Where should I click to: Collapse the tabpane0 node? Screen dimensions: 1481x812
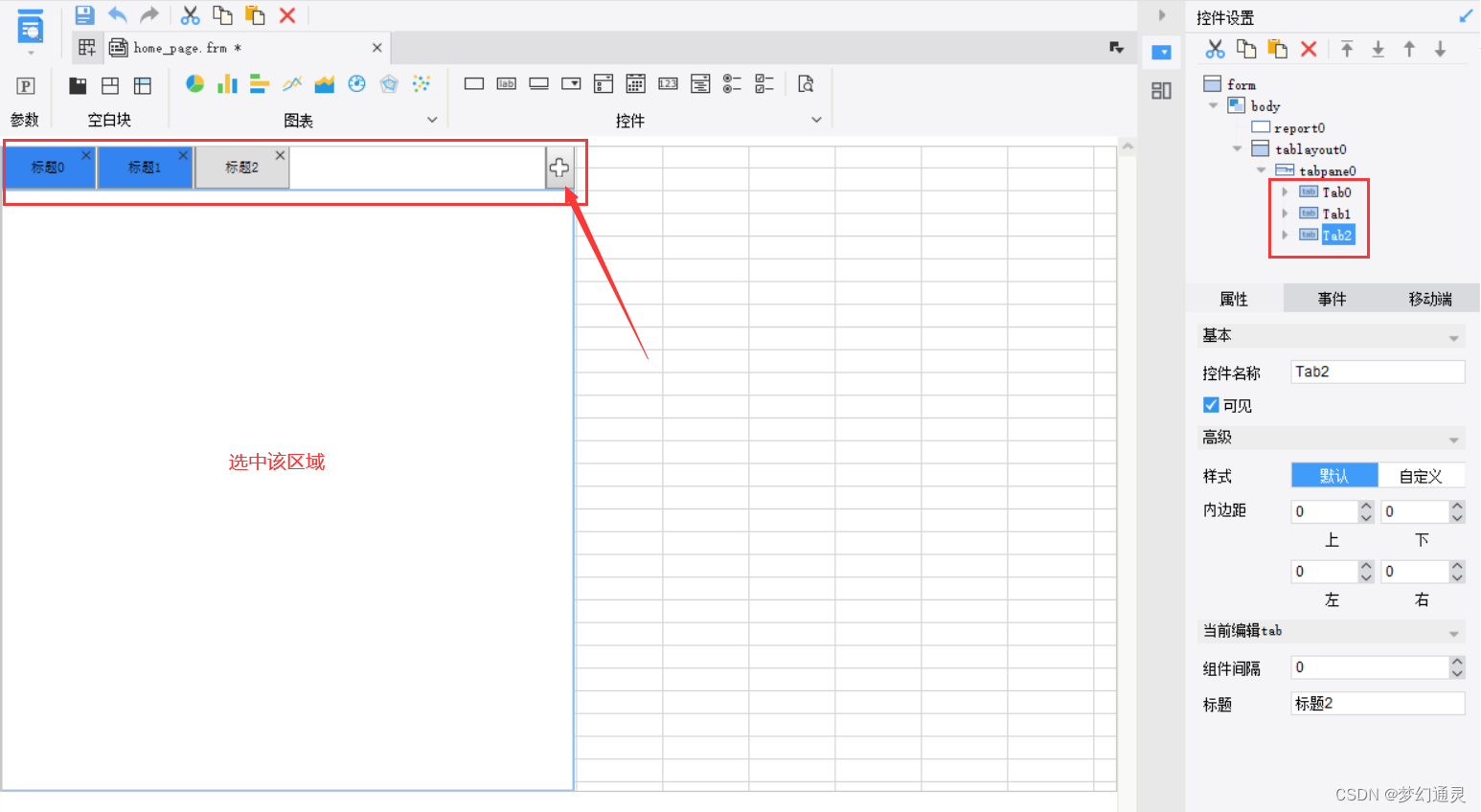click(x=1262, y=170)
